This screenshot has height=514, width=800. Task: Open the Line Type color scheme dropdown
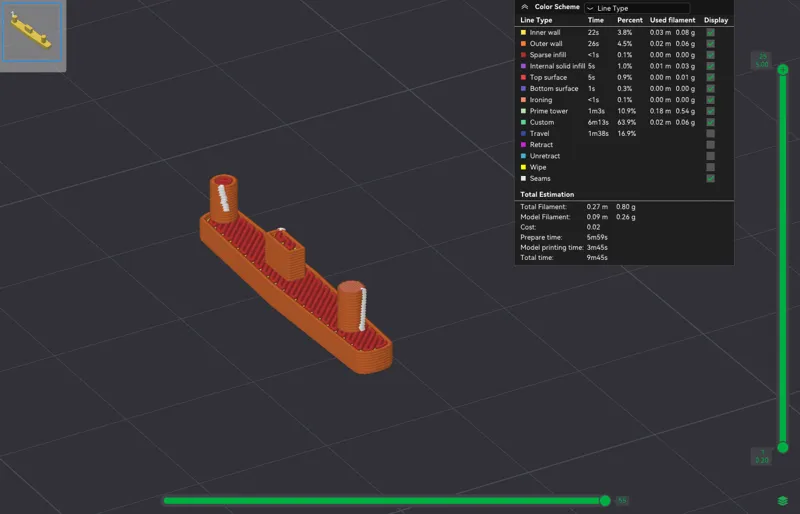(x=637, y=8)
